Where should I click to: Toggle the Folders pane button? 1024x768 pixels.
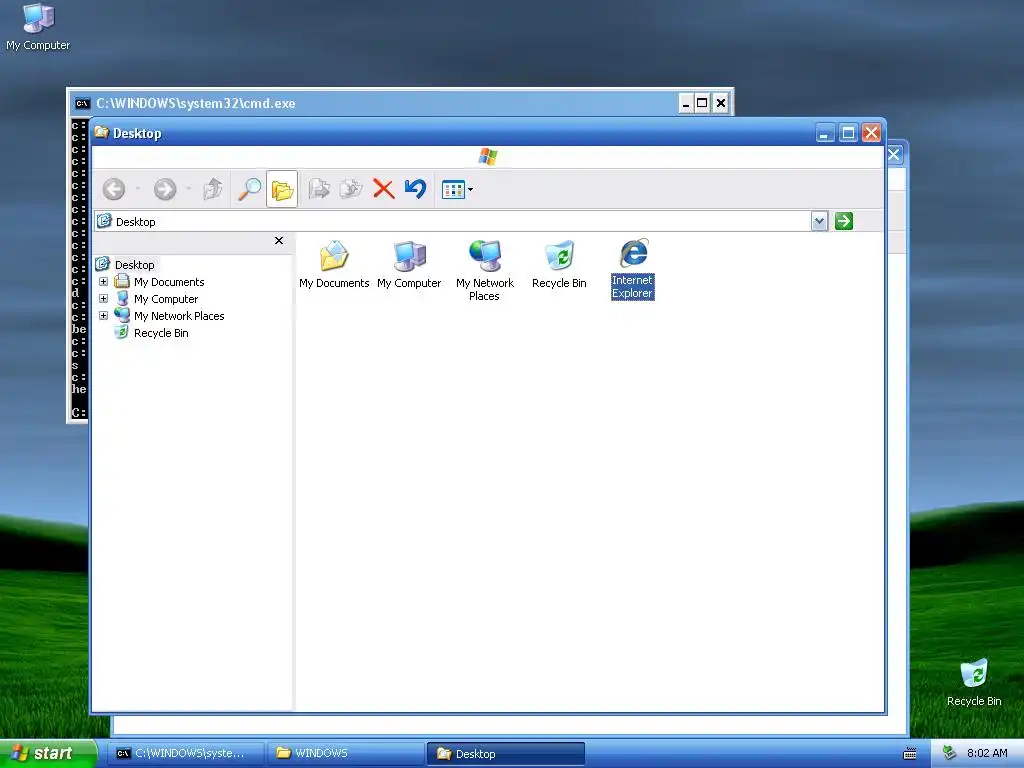(282, 189)
